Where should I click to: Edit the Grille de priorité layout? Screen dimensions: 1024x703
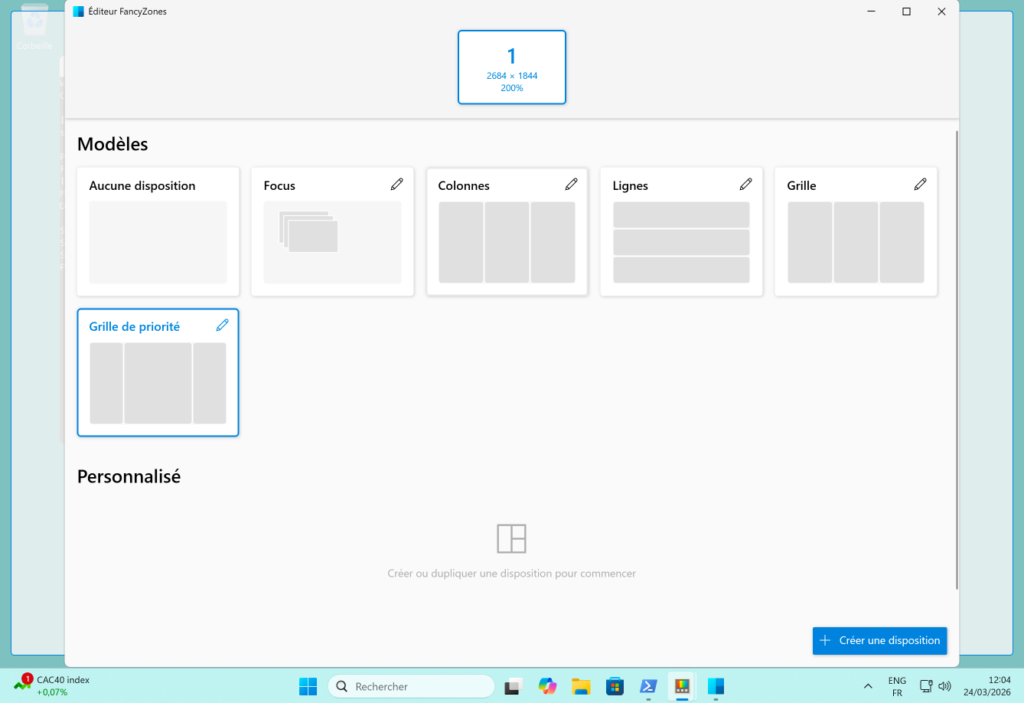point(222,326)
